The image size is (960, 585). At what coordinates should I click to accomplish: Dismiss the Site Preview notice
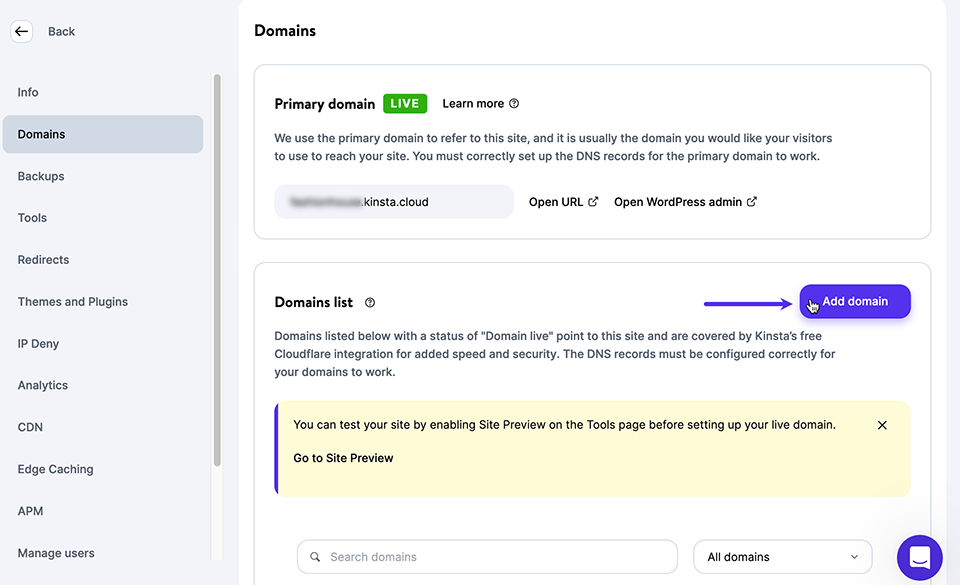click(882, 425)
